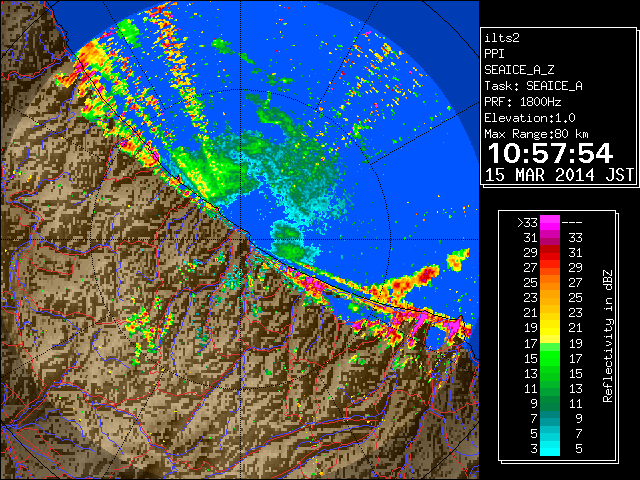Click the 'PPI' scan type text
Viewport: 640px width, 480px height.
click(494, 54)
